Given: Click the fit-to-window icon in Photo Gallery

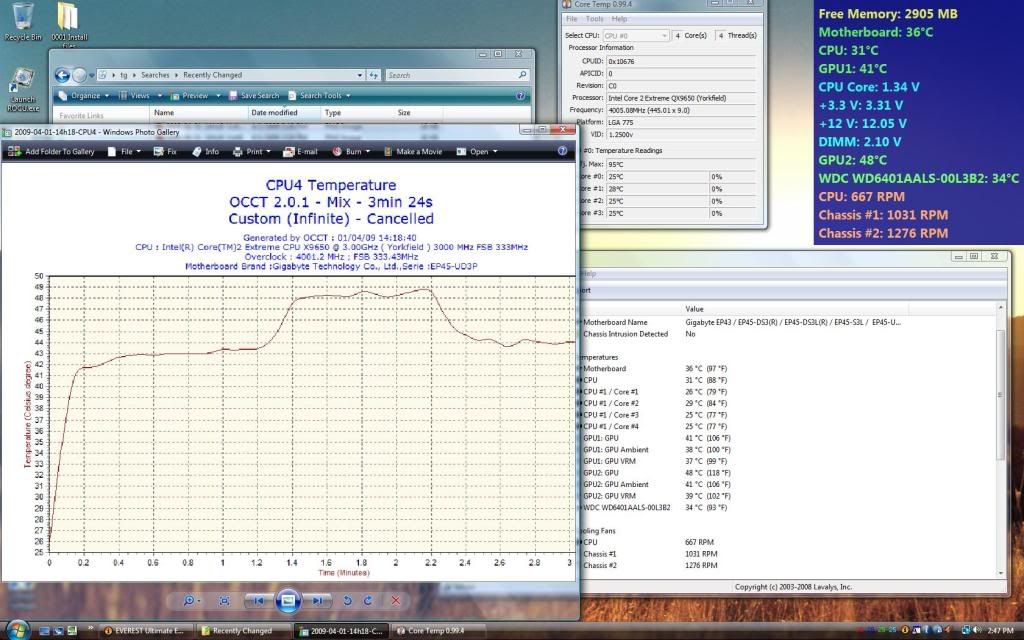Looking at the screenshot, I should [224, 601].
